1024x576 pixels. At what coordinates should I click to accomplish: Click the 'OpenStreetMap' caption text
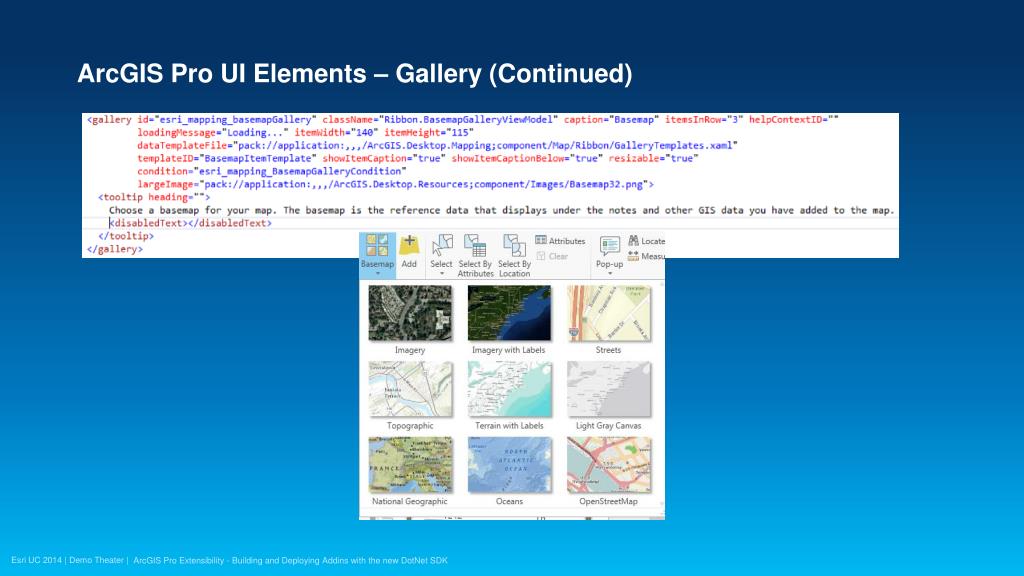click(x=609, y=502)
